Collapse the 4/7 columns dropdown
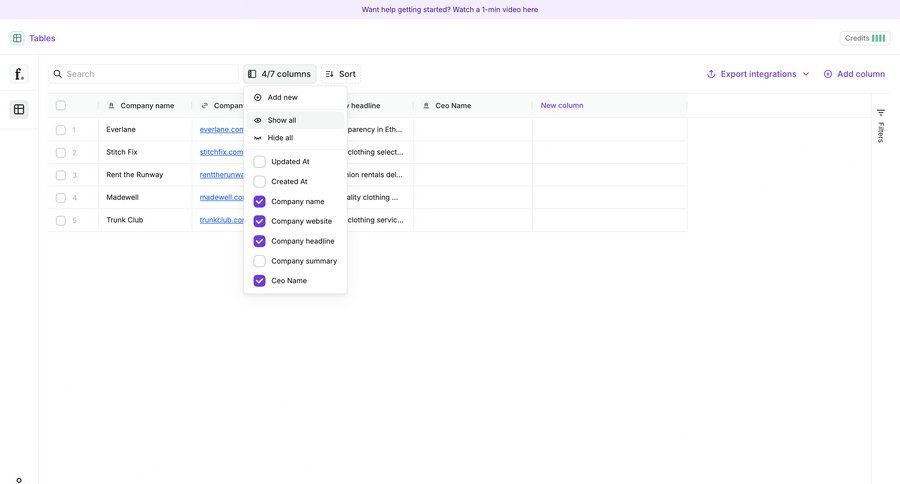This screenshot has height=484, width=900. [x=280, y=73]
